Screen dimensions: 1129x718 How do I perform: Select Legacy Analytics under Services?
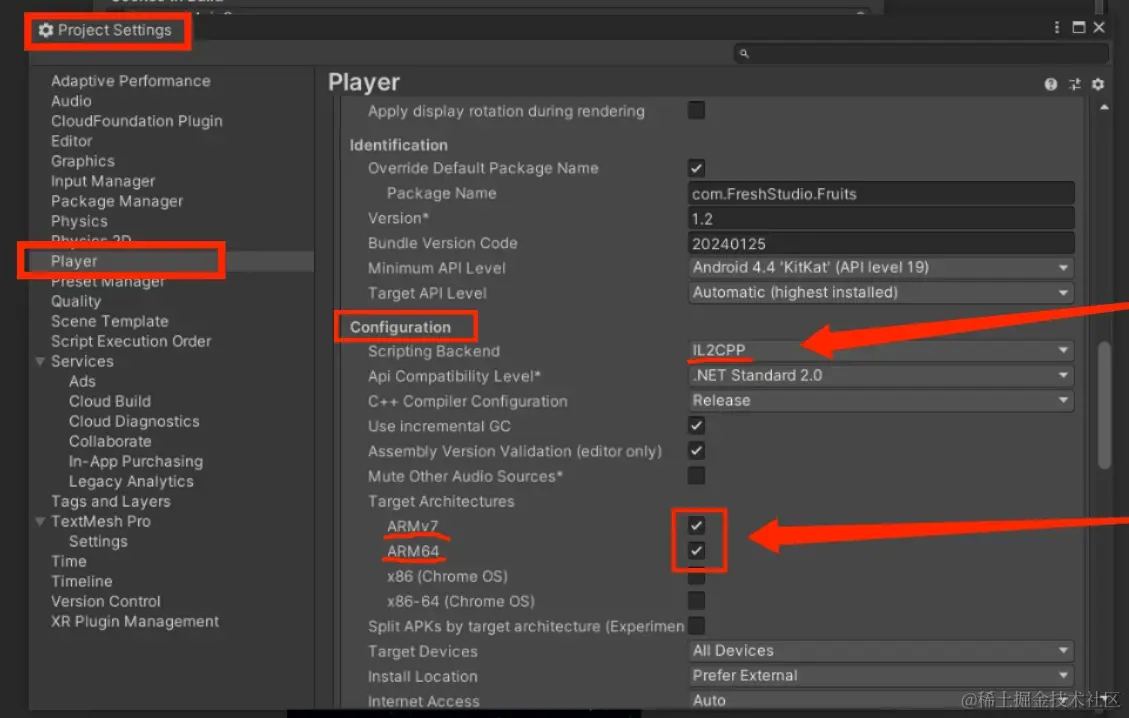click(x=131, y=482)
